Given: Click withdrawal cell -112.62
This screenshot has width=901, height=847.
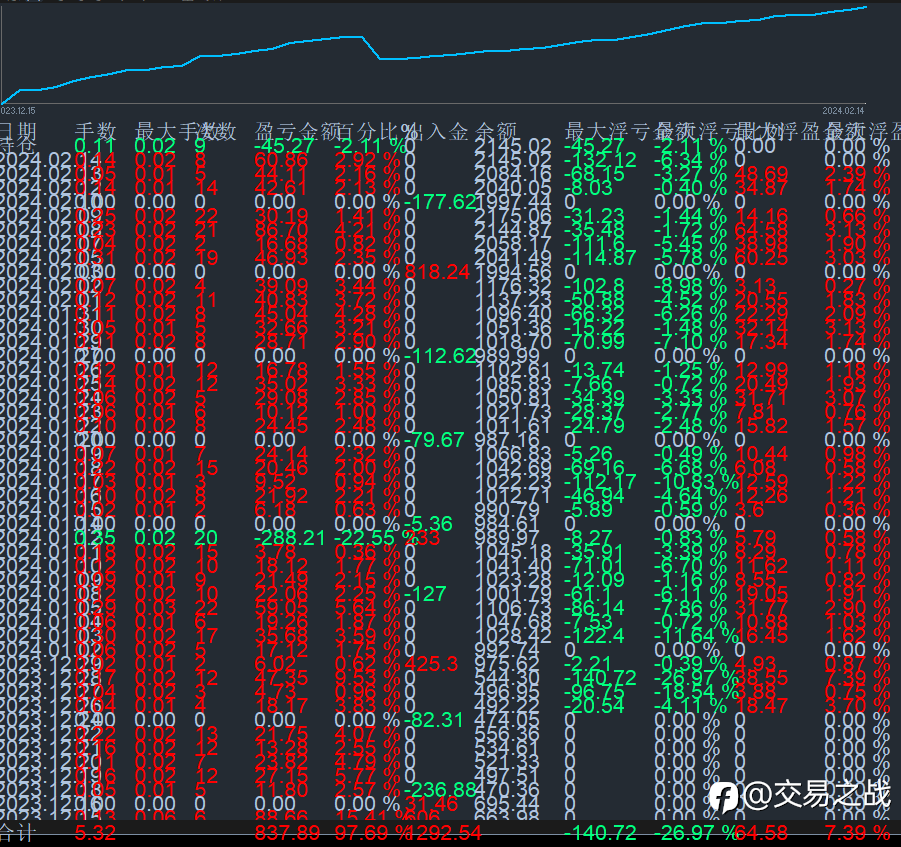Looking at the screenshot, I should 441,356.
